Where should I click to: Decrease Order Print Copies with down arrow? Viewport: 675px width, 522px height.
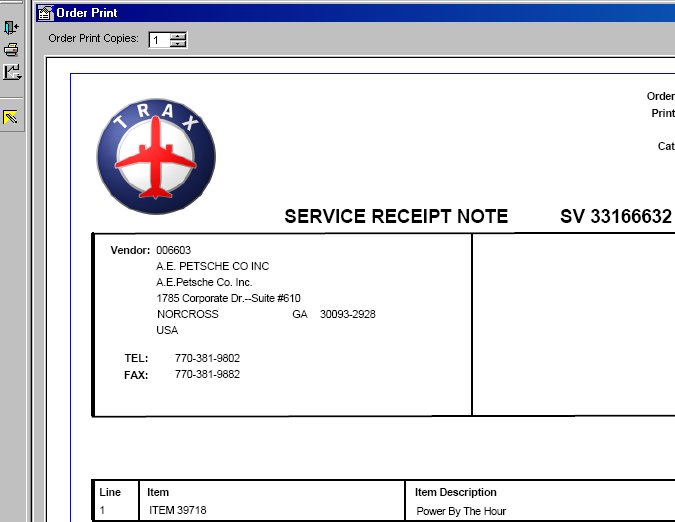(178, 44)
